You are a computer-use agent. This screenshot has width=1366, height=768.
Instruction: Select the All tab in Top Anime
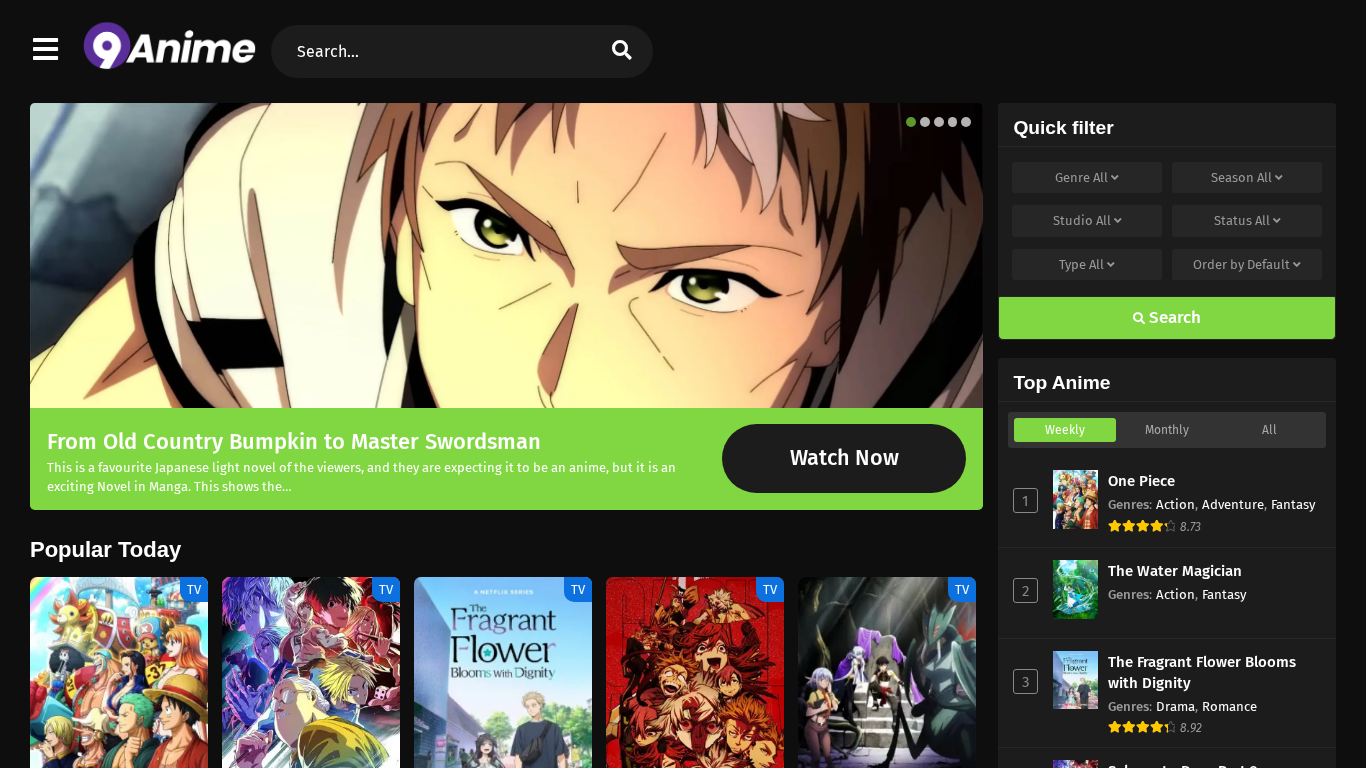tap(1269, 430)
